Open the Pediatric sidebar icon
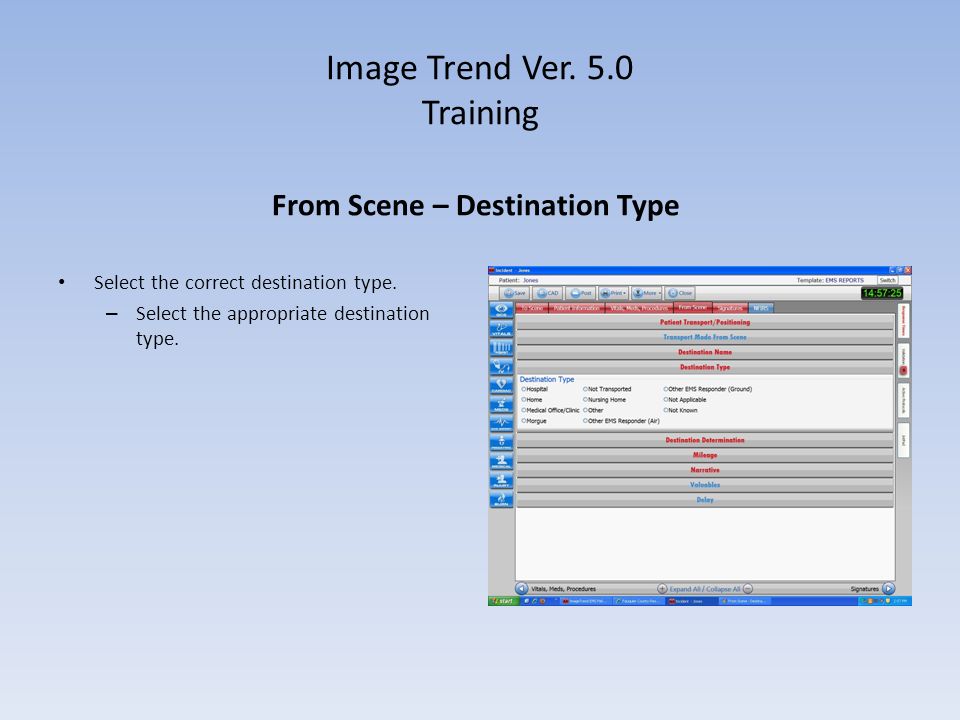The height and width of the screenshot is (720, 960). click(501, 442)
